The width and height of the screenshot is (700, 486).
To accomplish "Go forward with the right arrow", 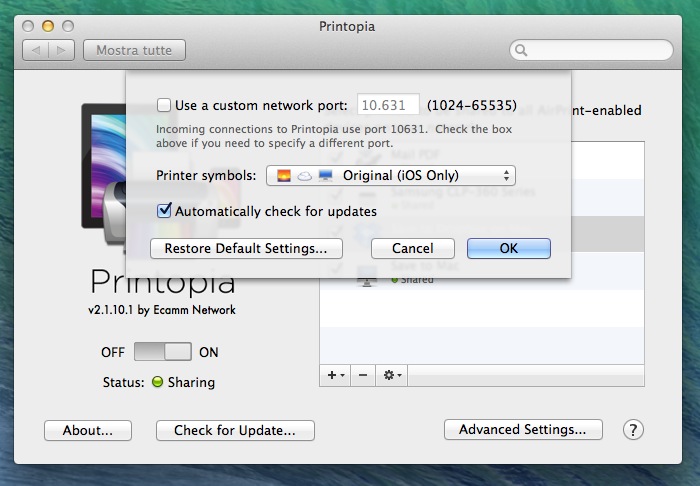I will pyautogui.click(x=62, y=50).
